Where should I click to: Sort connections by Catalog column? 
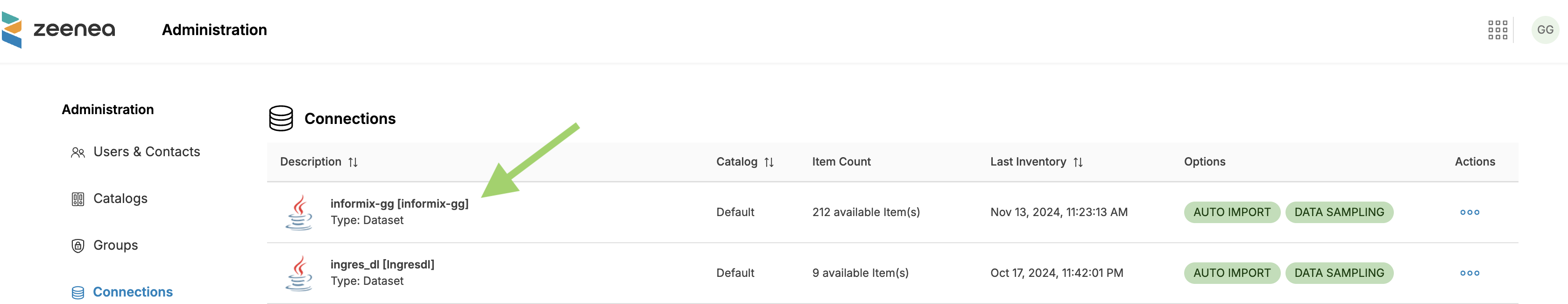click(x=769, y=162)
